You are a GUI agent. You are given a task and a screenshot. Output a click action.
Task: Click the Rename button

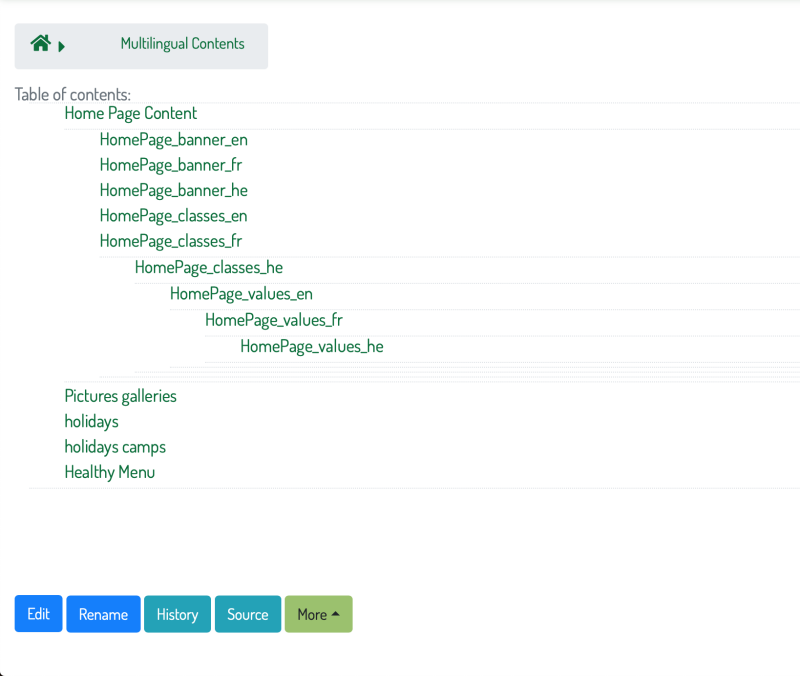pos(103,614)
